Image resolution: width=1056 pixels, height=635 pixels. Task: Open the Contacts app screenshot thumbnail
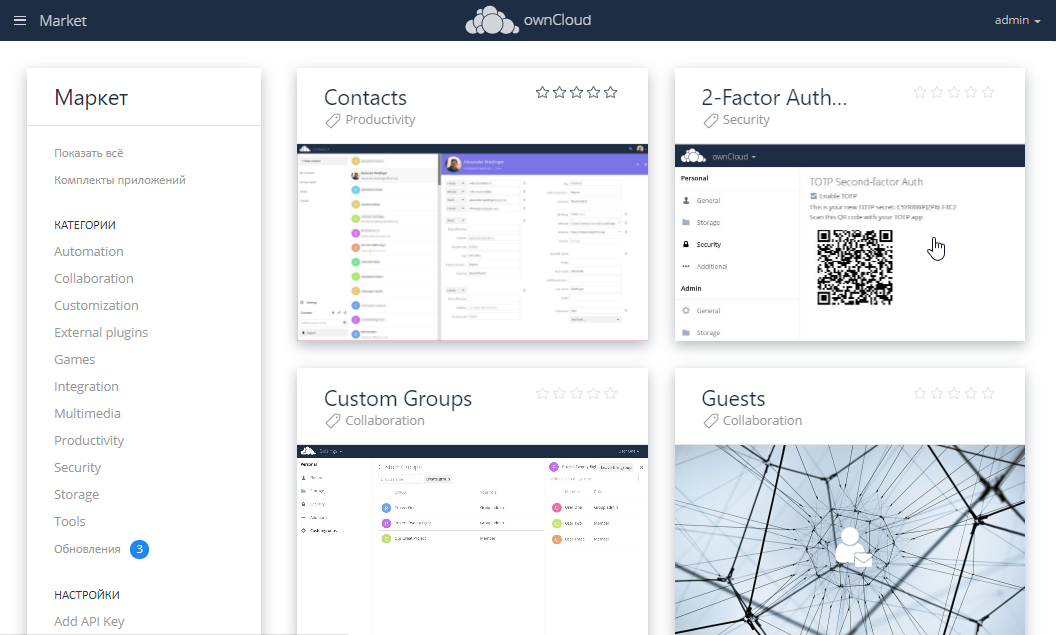click(x=473, y=242)
